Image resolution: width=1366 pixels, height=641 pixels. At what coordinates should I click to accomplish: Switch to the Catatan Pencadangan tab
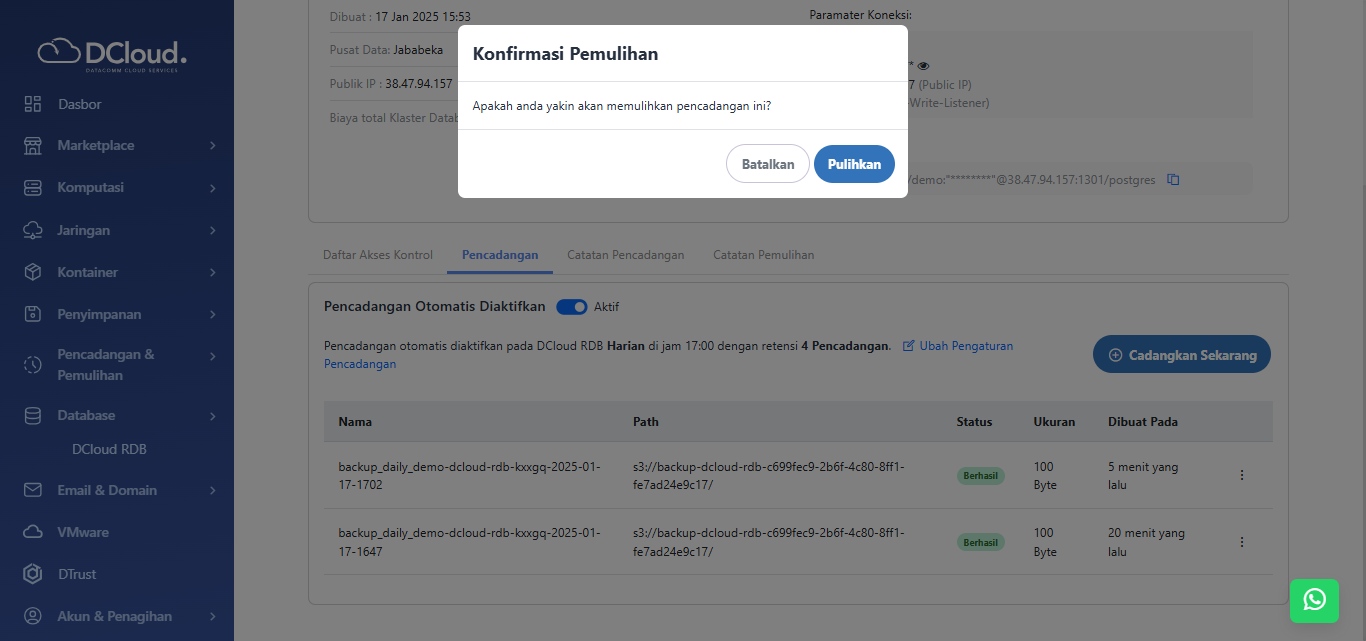tap(625, 255)
